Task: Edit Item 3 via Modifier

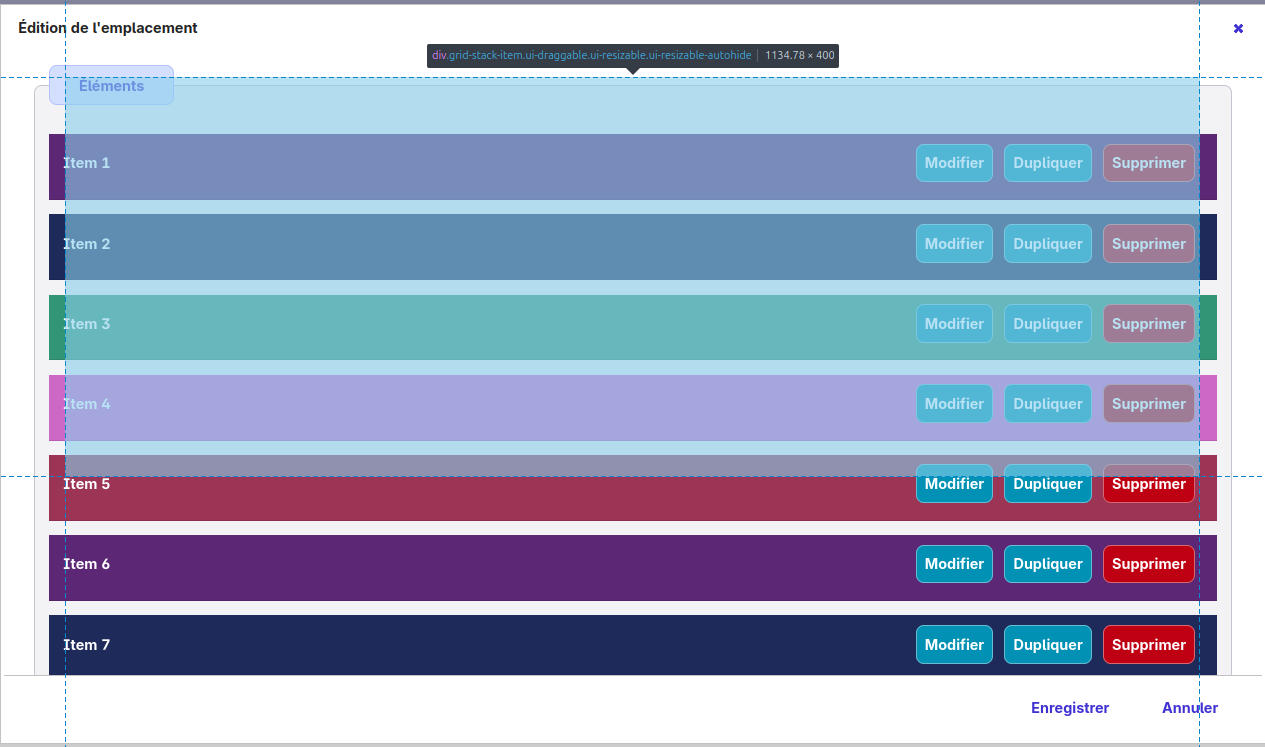Action: coord(954,324)
